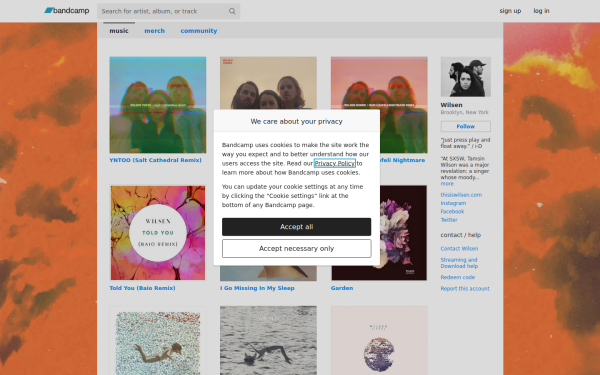
Task: Click the Garden title link
Action: pos(342,288)
